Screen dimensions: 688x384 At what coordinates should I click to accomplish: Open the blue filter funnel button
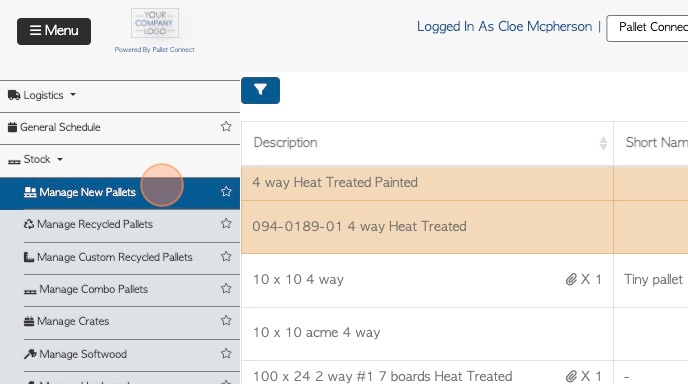coord(260,90)
